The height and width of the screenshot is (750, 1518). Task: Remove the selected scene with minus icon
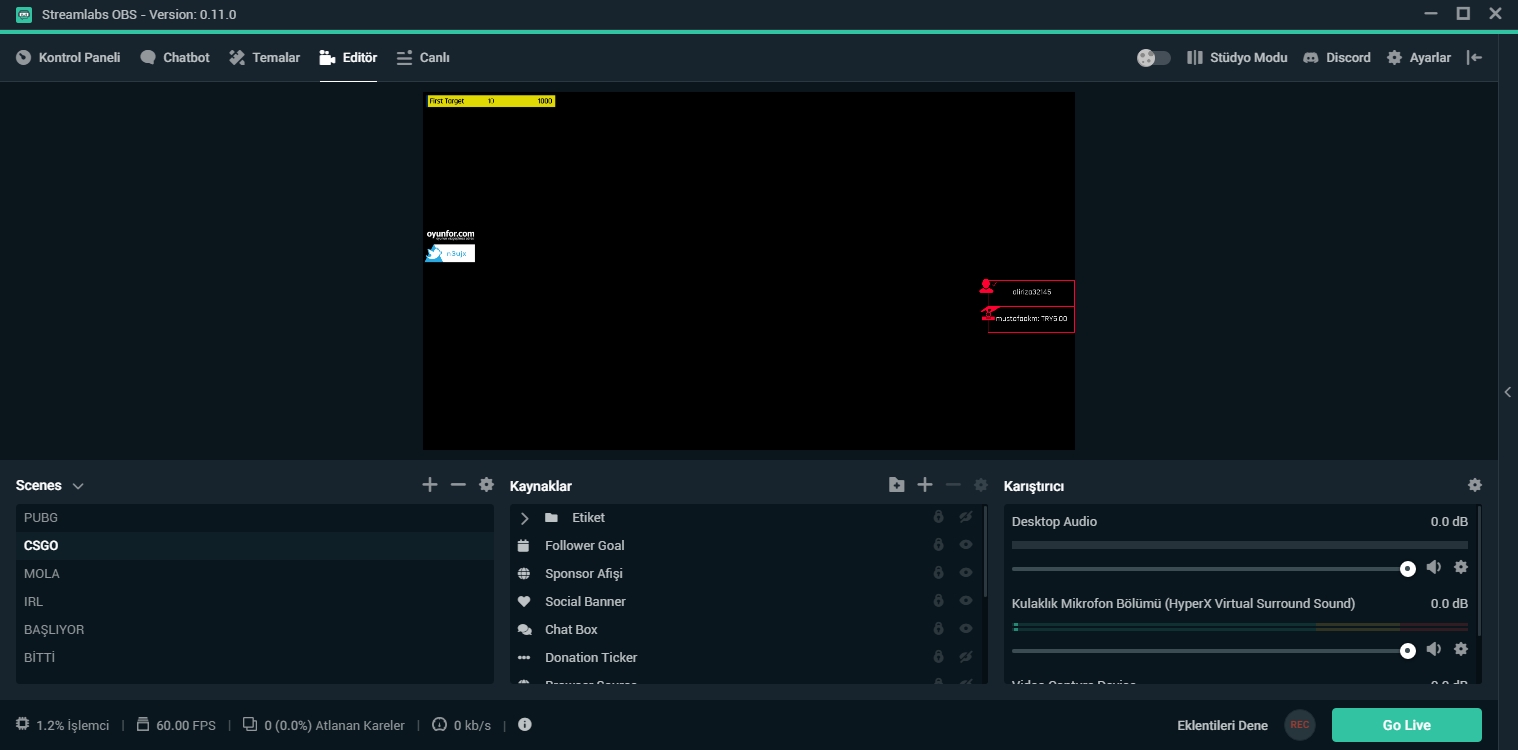pyautogui.click(x=458, y=484)
